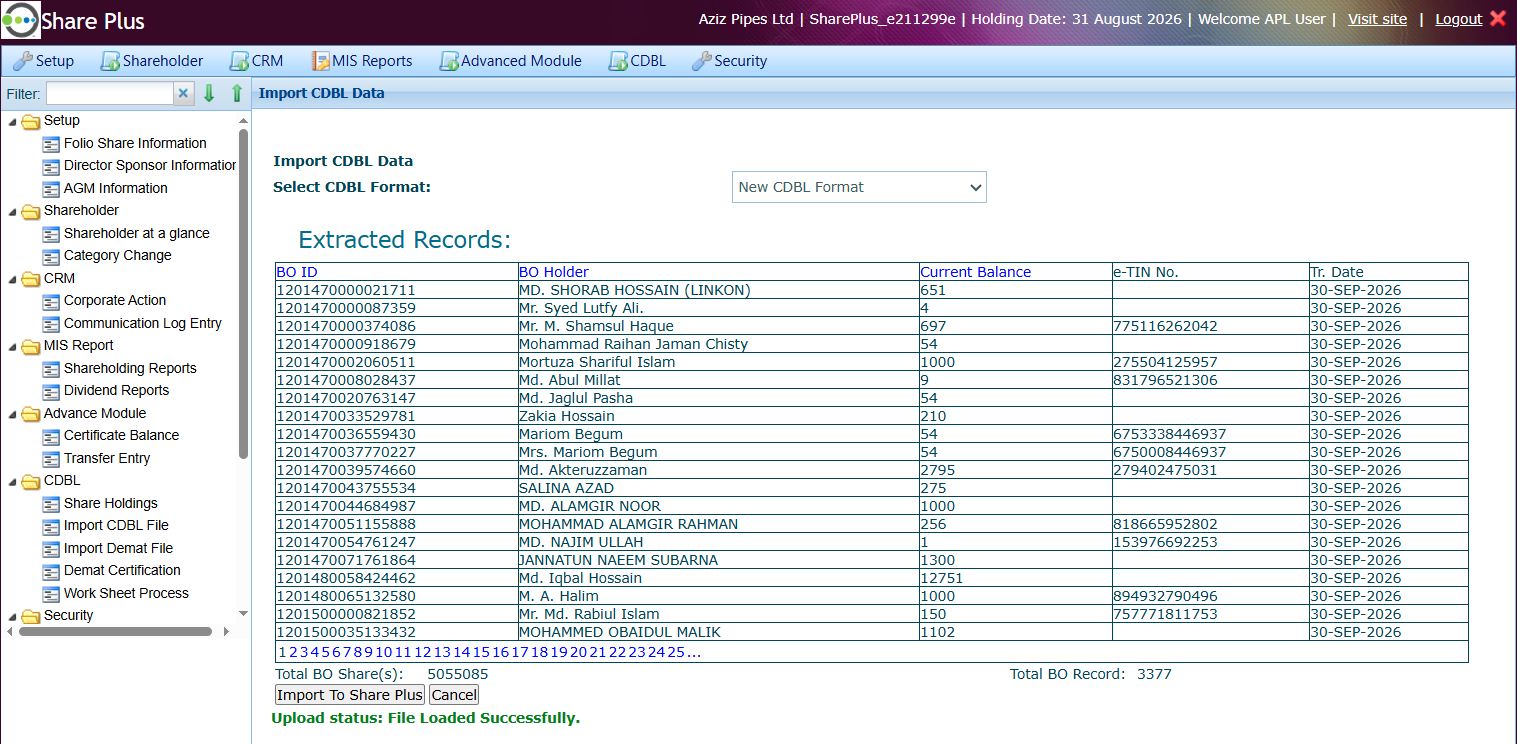The image size is (1517, 744).
Task: Click the Corporate Action page icon
Action: (52, 301)
